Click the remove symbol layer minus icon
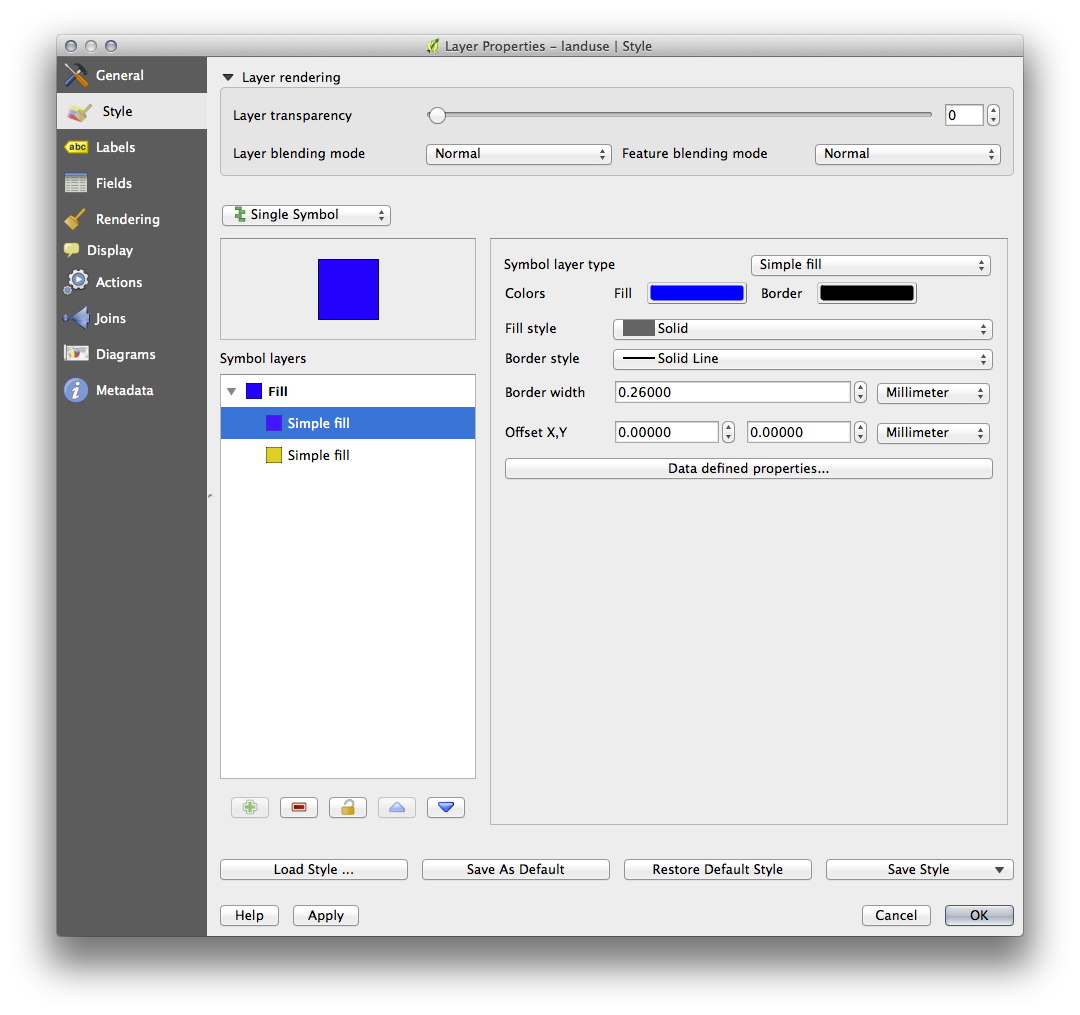Viewport: 1080px width, 1015px height. 299,808
